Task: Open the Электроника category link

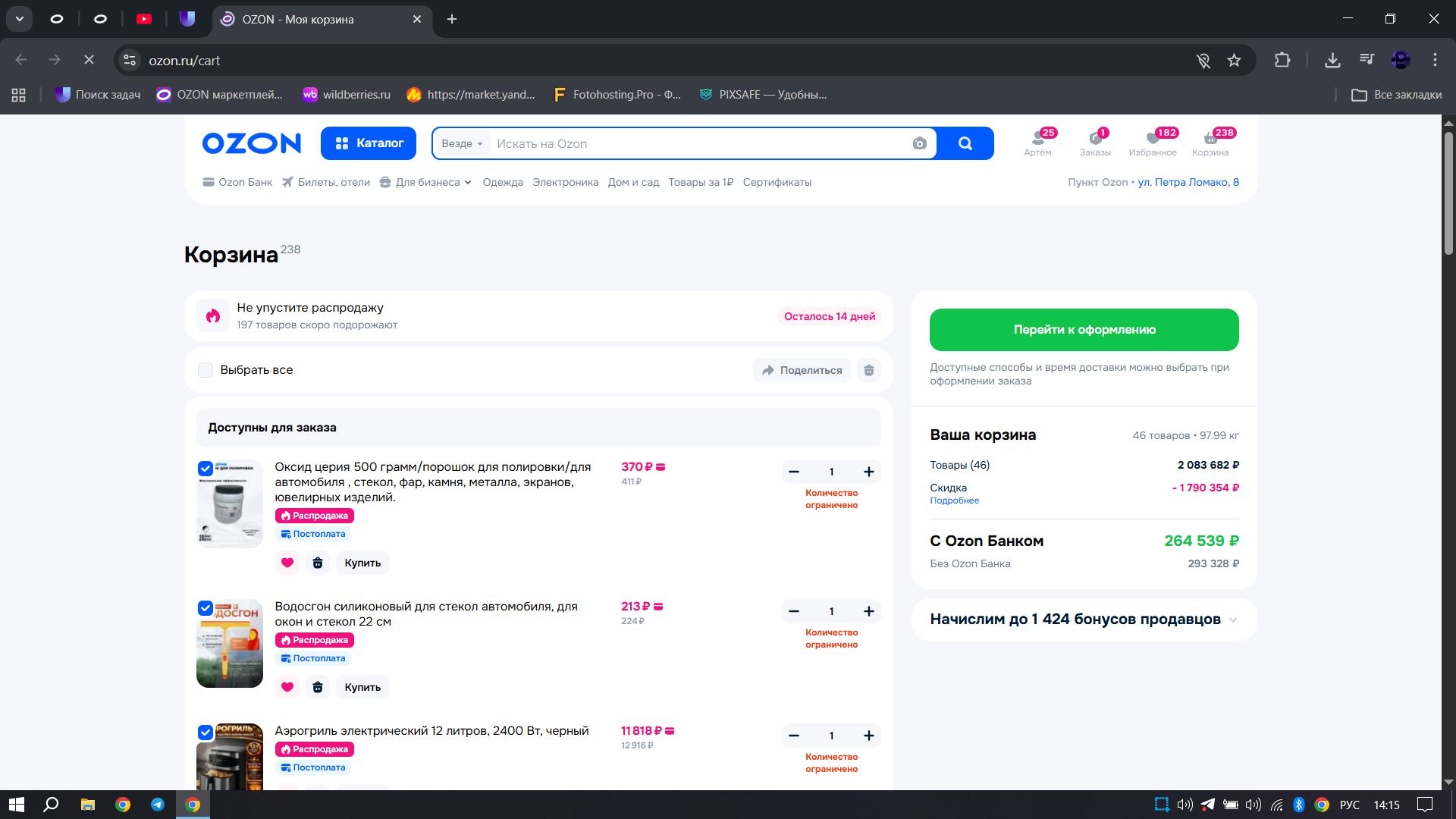Action: pyautogui.click(x=565, y=182)
